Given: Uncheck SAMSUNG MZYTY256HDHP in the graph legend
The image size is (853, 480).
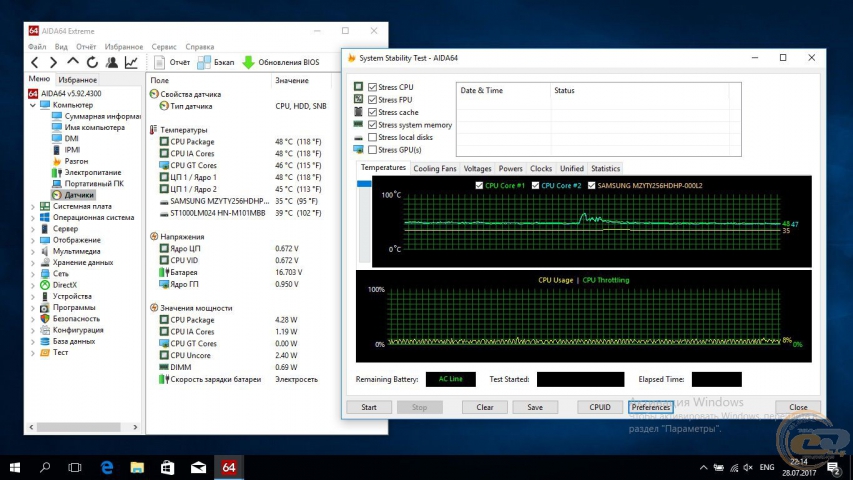Looking at the screenshot, I should [591, 186].
